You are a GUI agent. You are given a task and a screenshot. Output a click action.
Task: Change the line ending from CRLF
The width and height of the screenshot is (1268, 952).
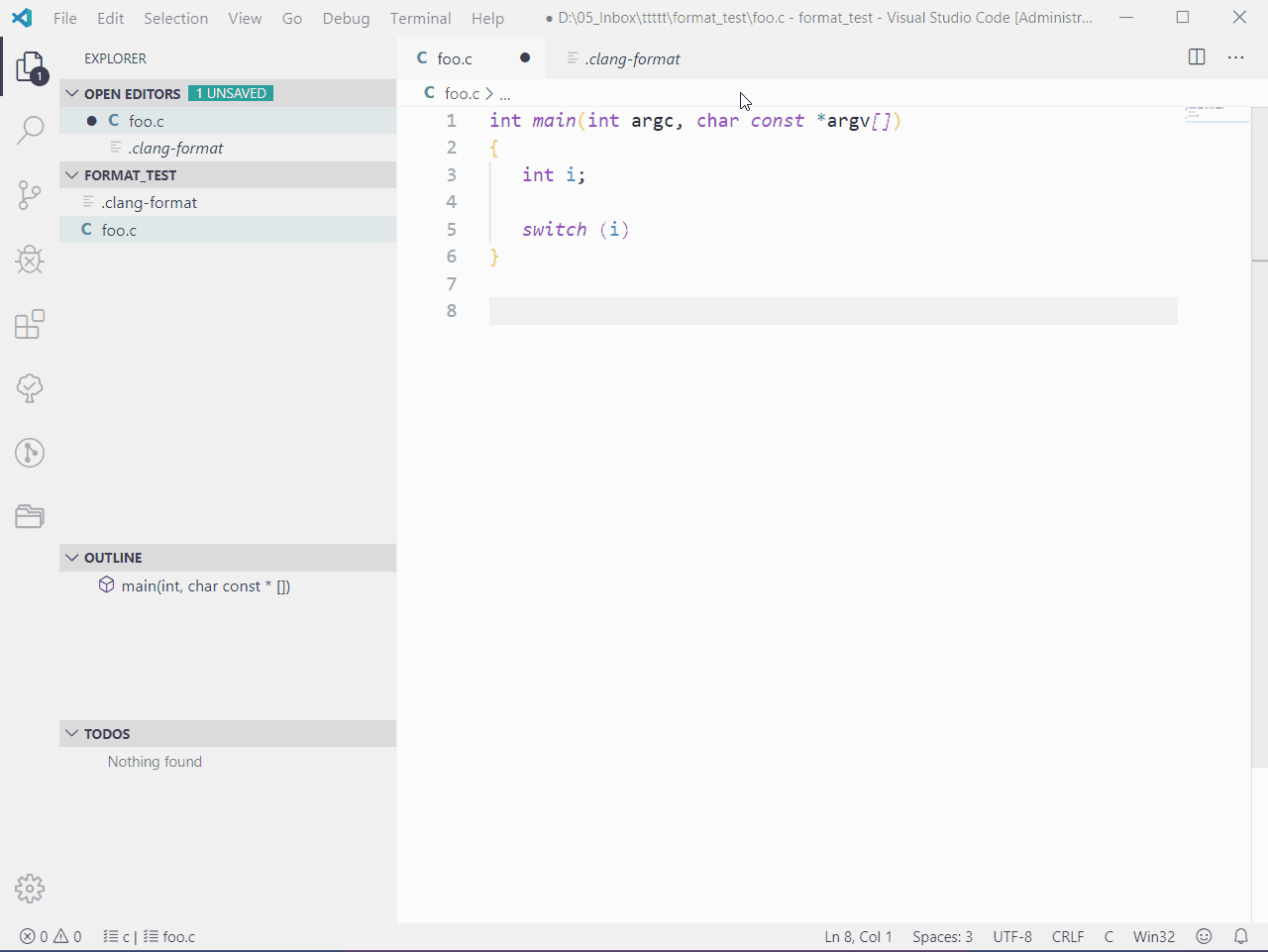[1068, 935]
